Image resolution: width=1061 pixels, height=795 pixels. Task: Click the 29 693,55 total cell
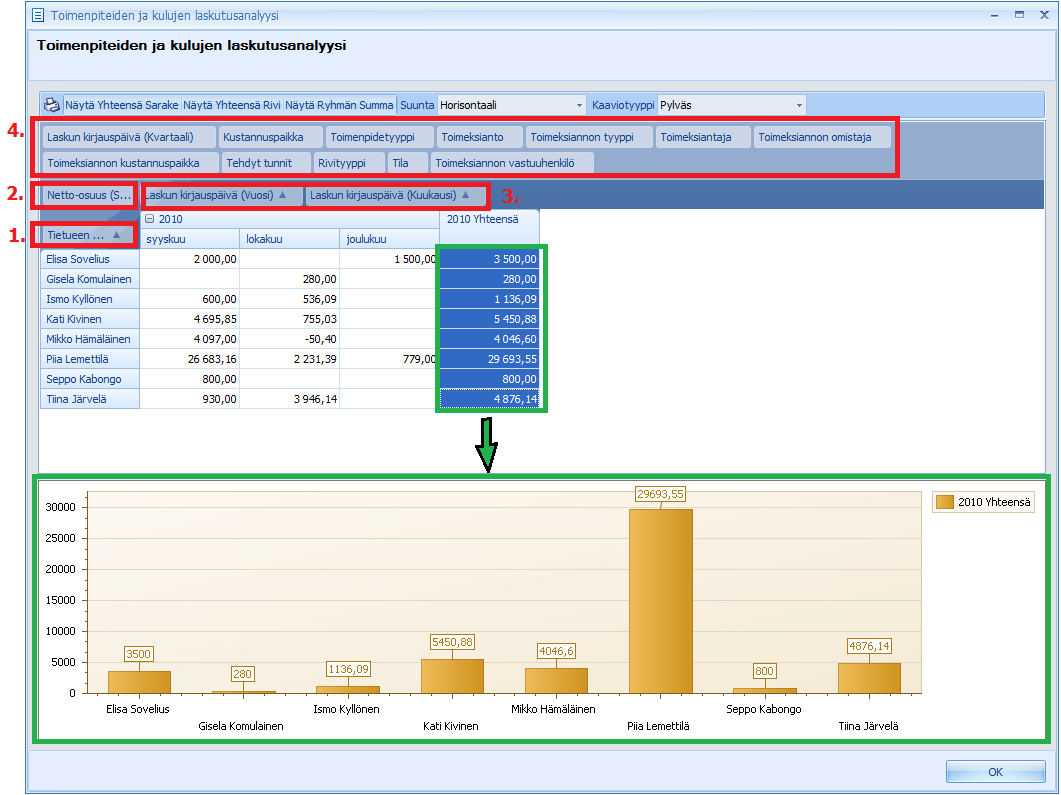(489, 359)
